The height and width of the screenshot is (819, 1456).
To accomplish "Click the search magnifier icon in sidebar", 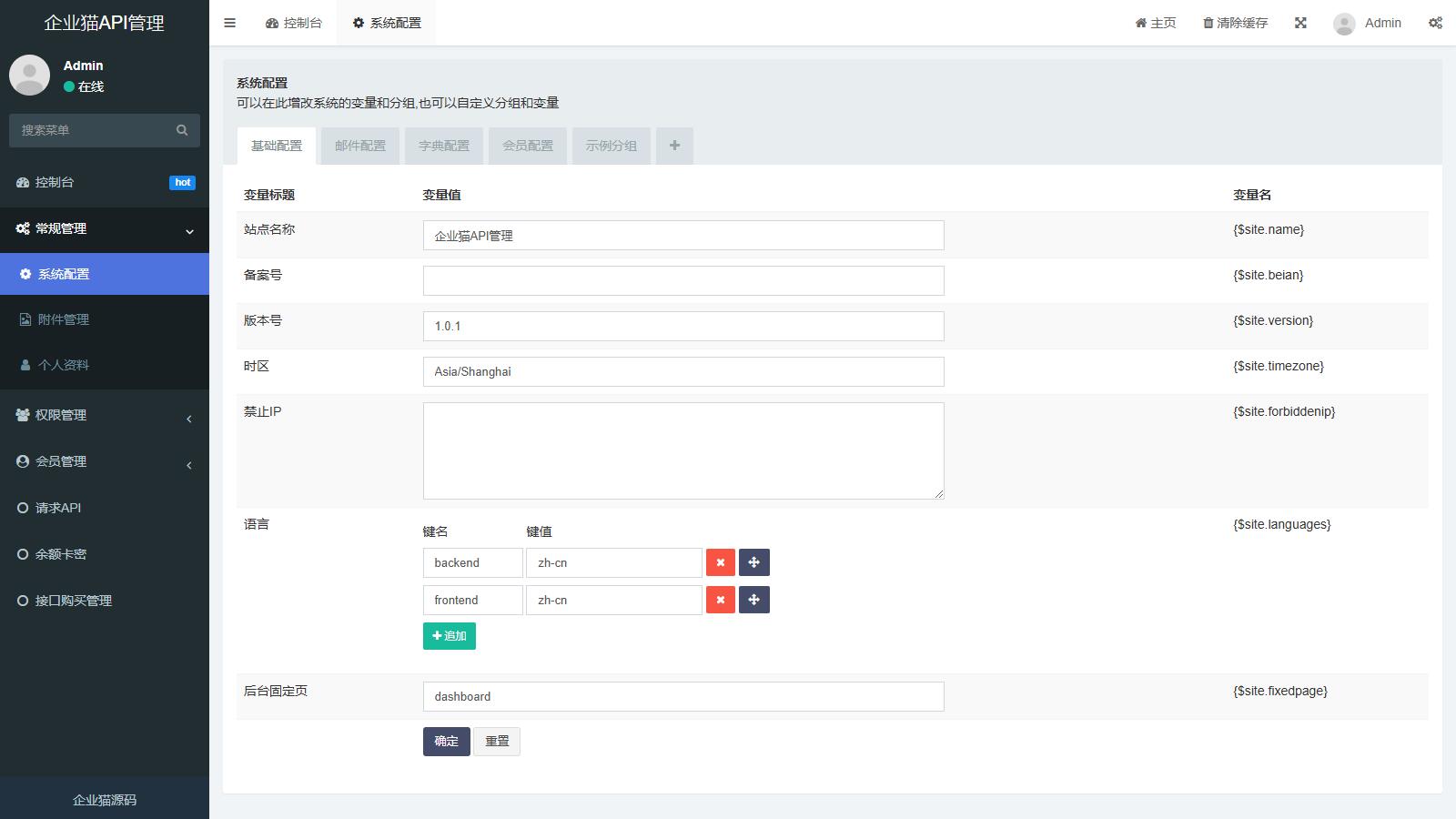I will point(182,130).
